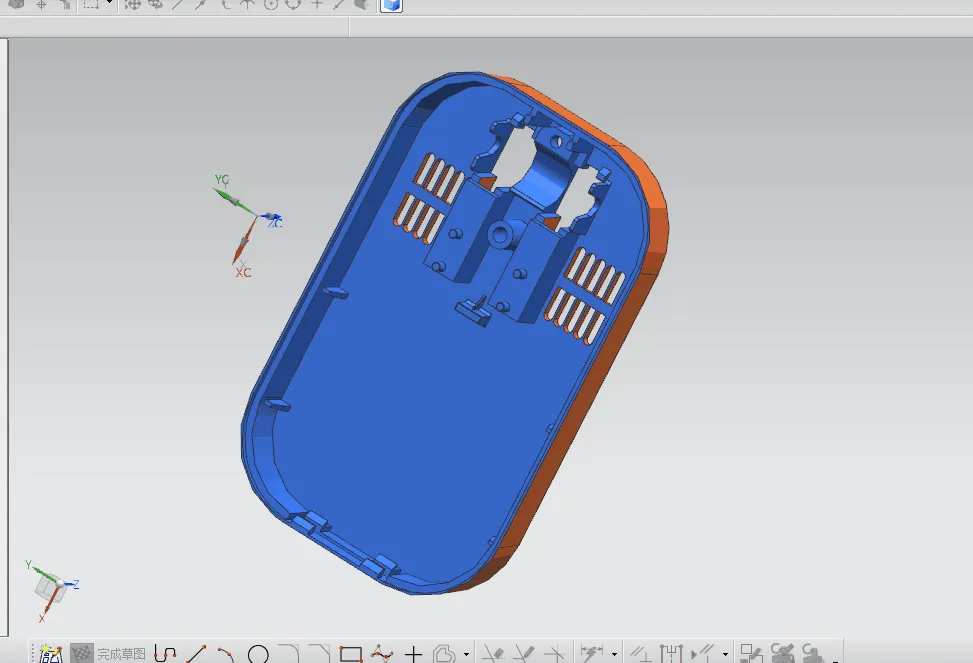Open dropdown beside the rectangle selection tool

[110, 6]
